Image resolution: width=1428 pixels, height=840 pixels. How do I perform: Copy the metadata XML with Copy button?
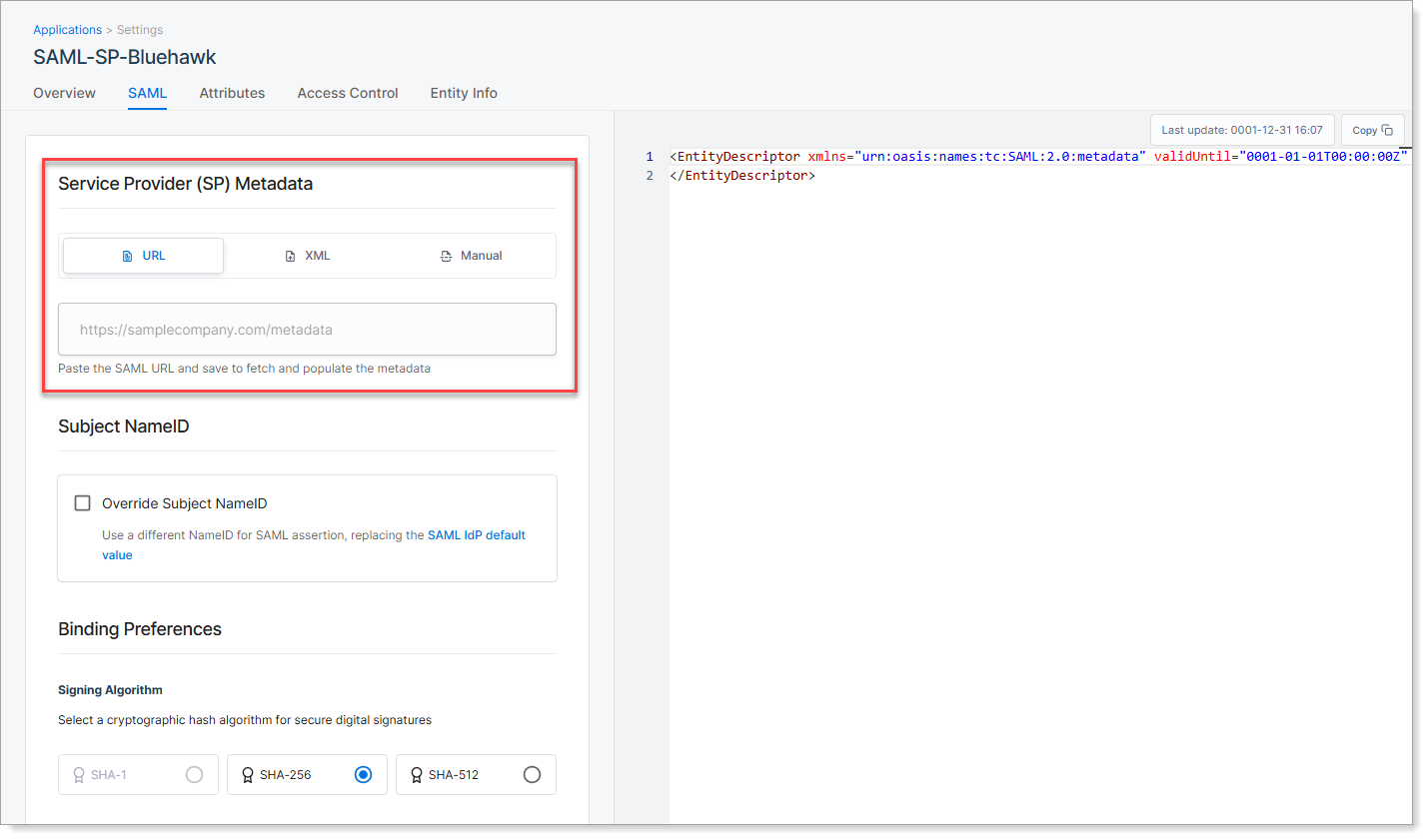(1372, 130)
